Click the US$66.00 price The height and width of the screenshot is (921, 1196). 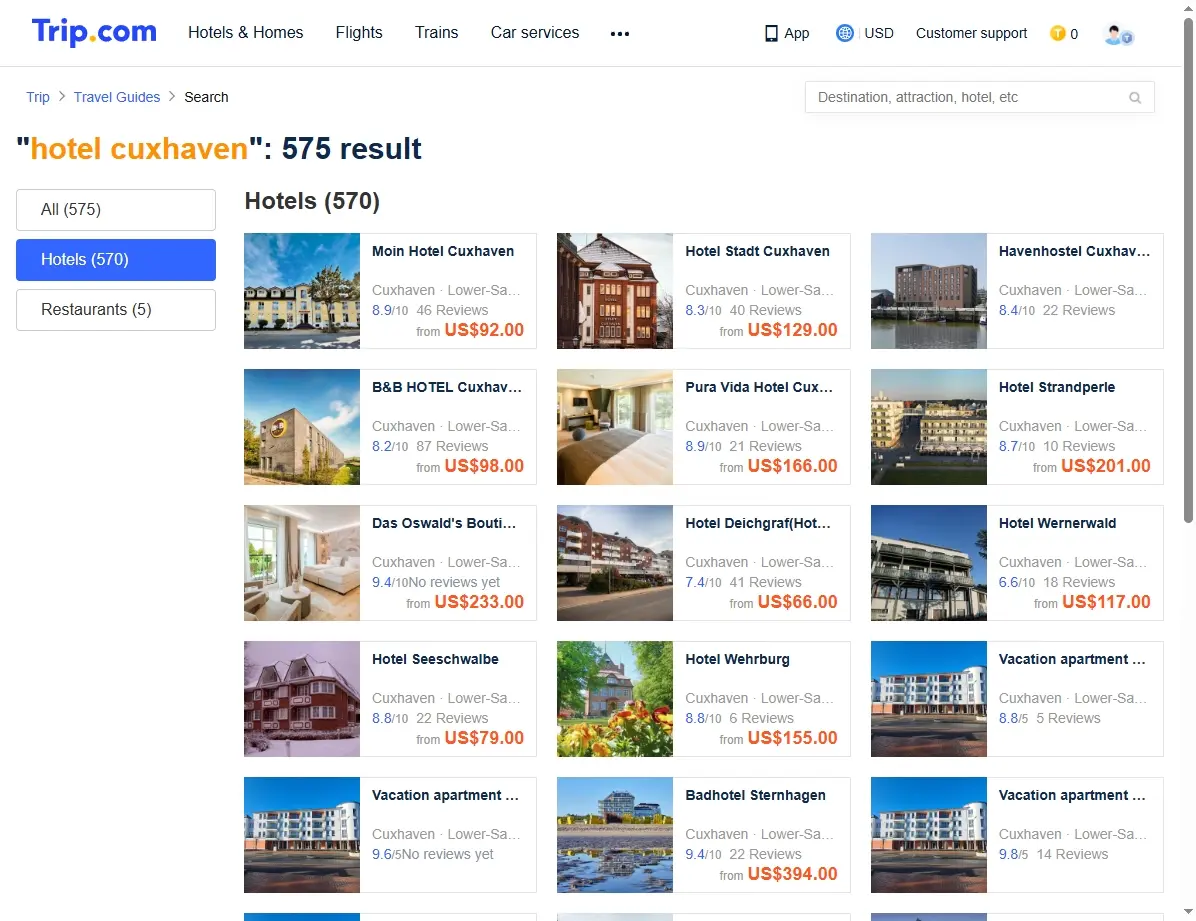point(798,601)
